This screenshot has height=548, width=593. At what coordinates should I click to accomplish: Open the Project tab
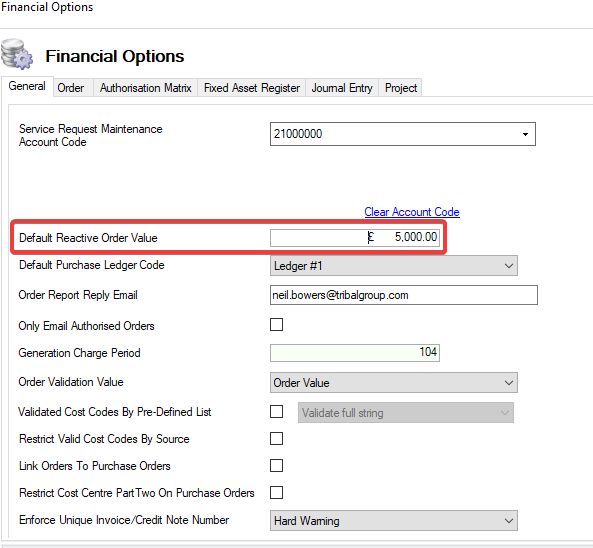tap(401, 88)
